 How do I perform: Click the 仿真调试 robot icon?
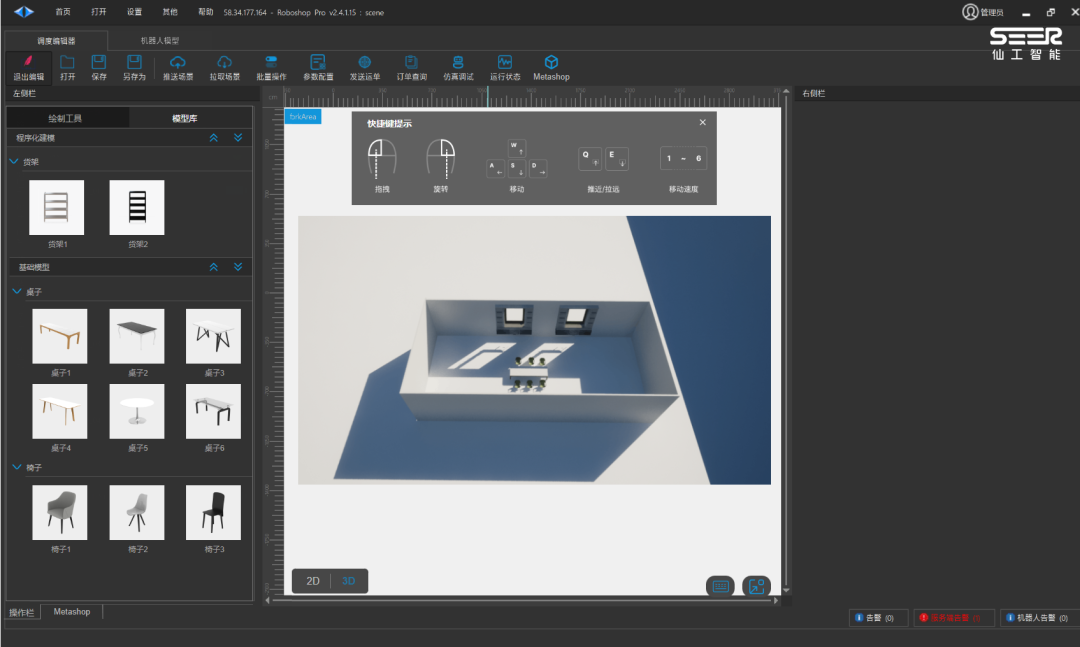[x=458, y=62]
